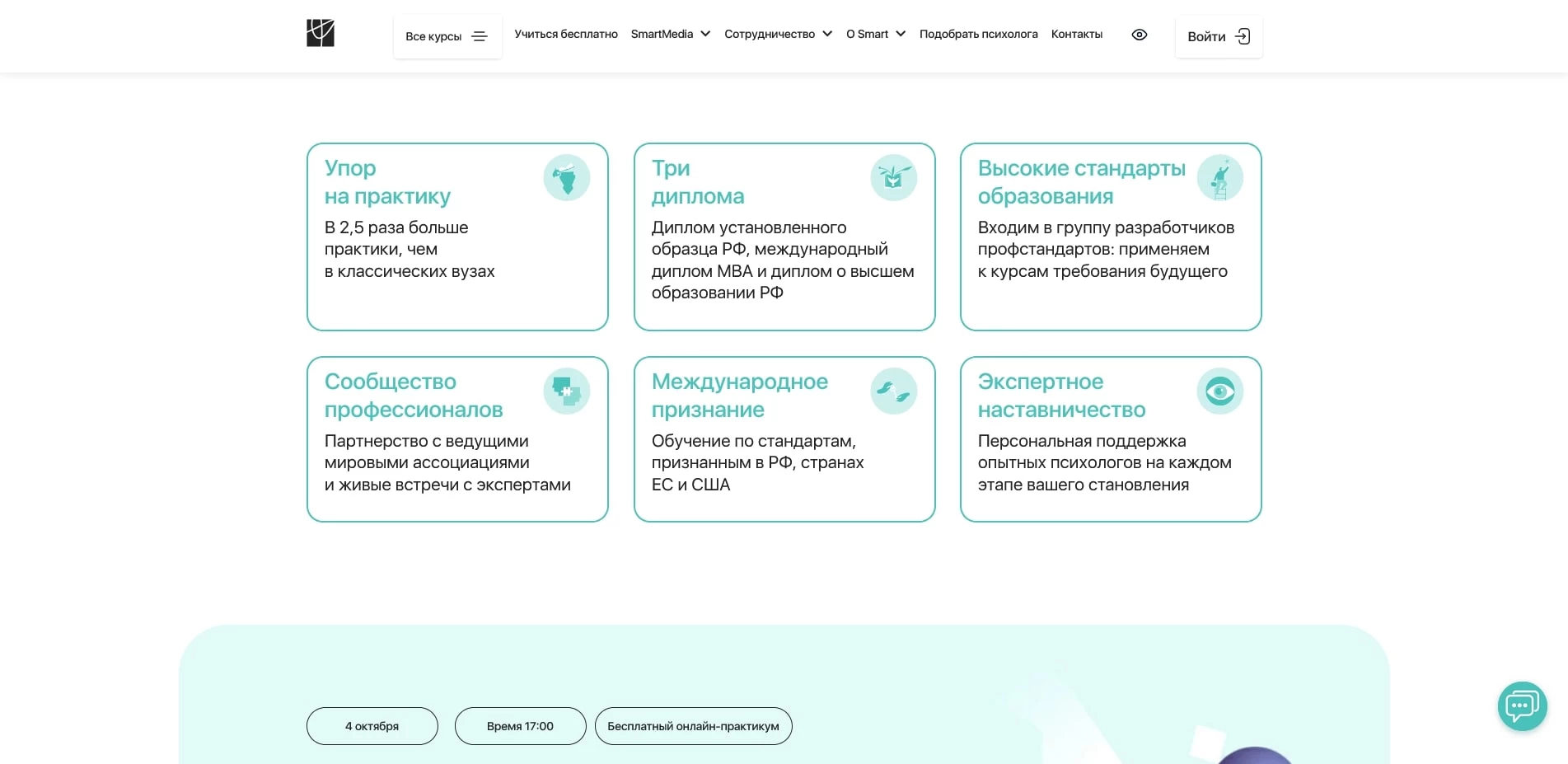Click the puzzle icon in the Сообщество профессионалов card
This screenshot has width=1568, height=764.
(x=566, y=391)
